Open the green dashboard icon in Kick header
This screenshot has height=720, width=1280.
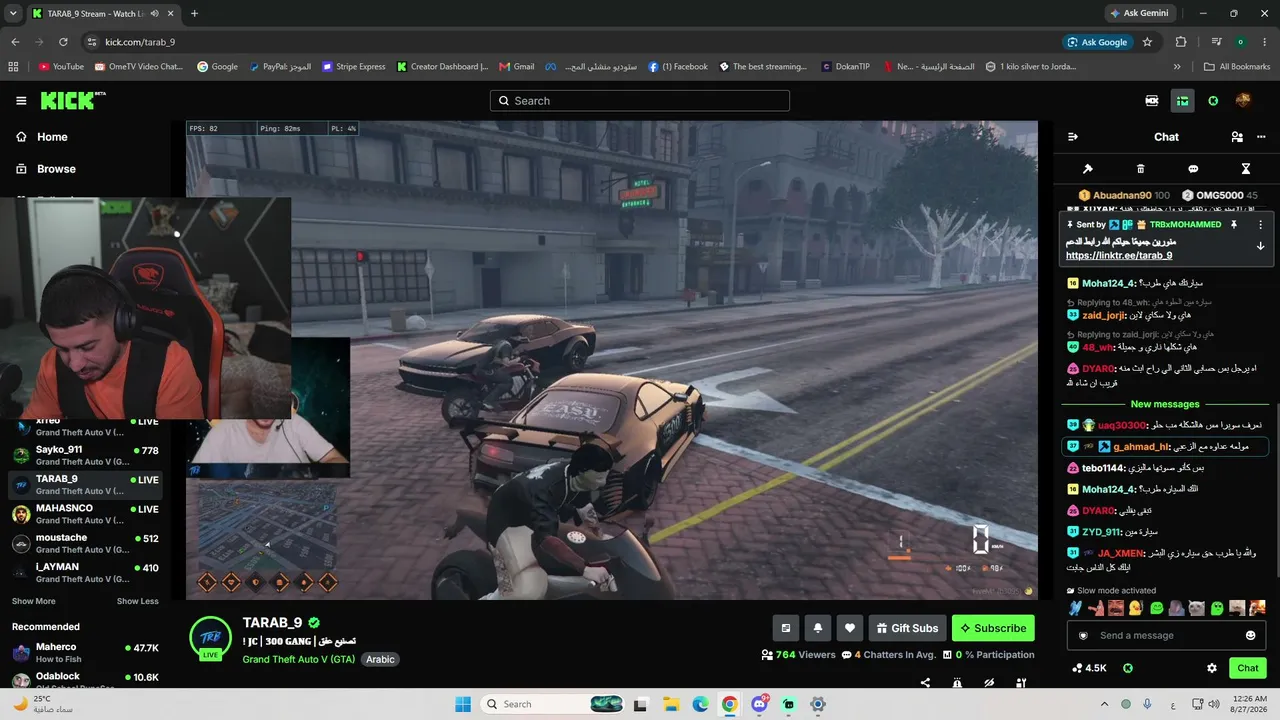click(1182, 101)
